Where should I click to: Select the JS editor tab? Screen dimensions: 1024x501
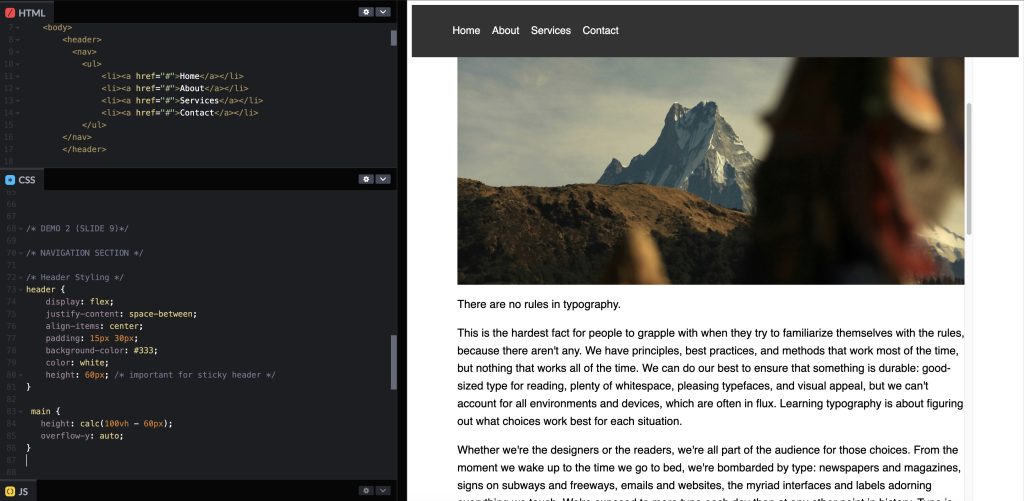click(18, 491)
